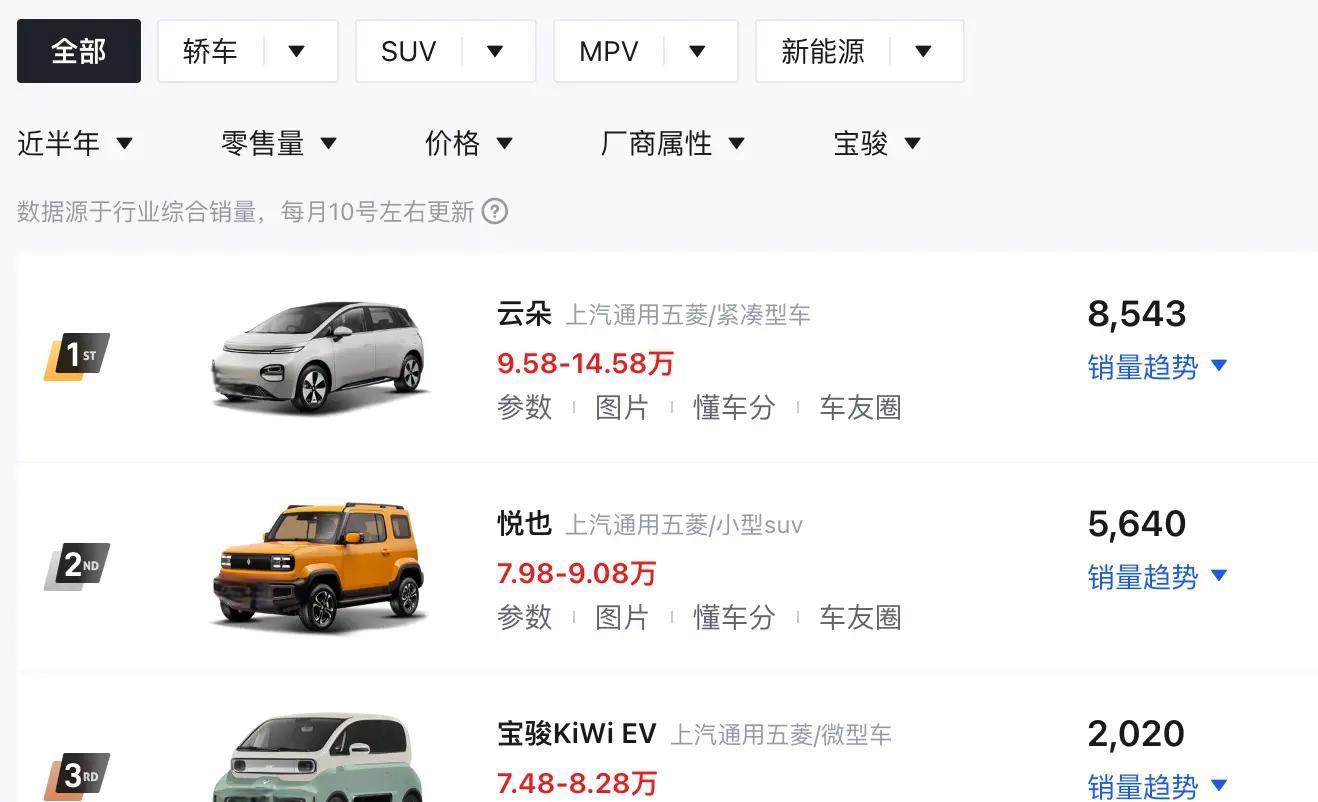
Task: Click the 3rd place rank badge
Action: point(77,777)
